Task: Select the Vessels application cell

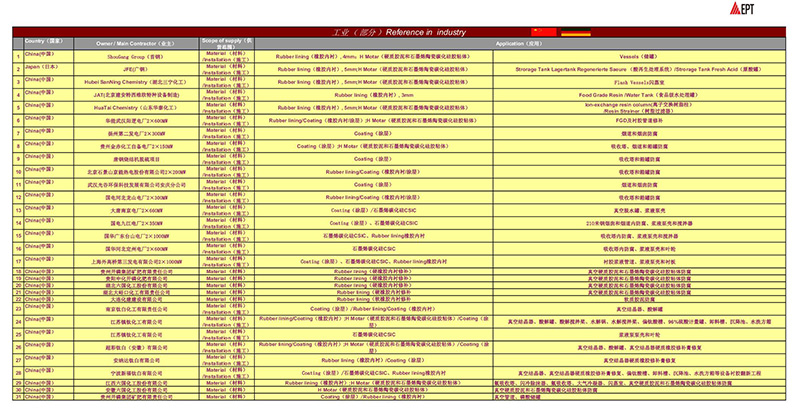Action: 639,57
